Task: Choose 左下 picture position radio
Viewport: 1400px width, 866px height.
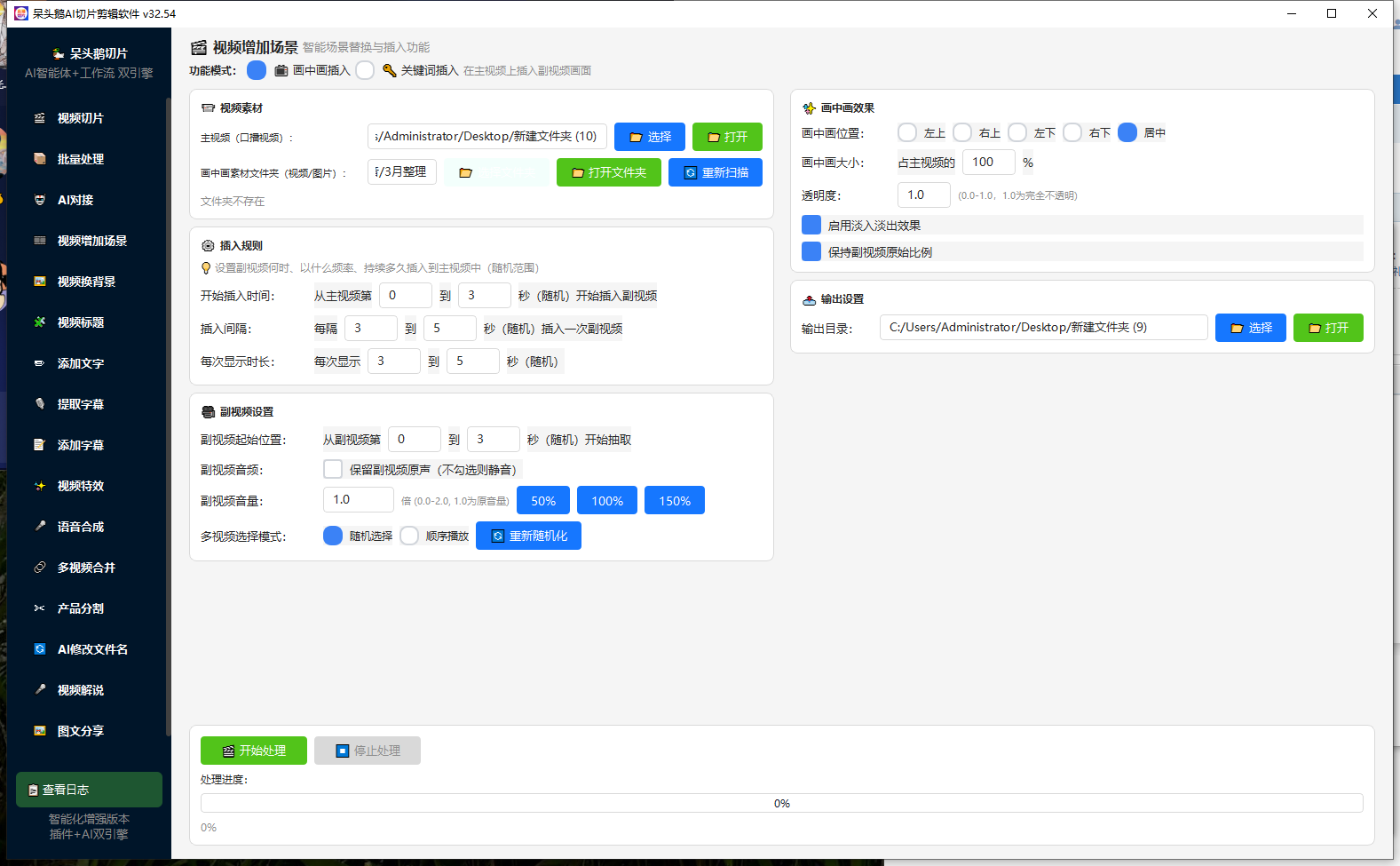Action: coord(1017,132)
